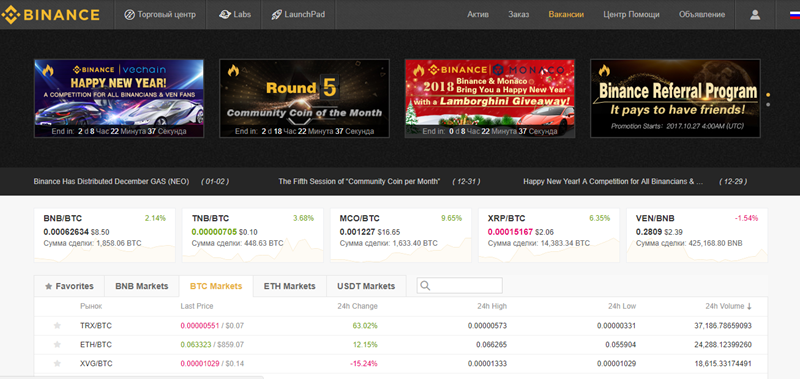Star TRX/BTC as a favorite
Screen dimensions: 800x379
tap(57, 325)
